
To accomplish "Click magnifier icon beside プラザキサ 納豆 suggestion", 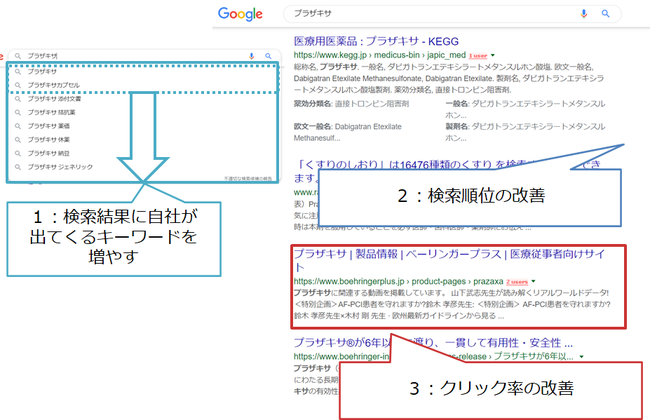I will click(x=18, y=153).
